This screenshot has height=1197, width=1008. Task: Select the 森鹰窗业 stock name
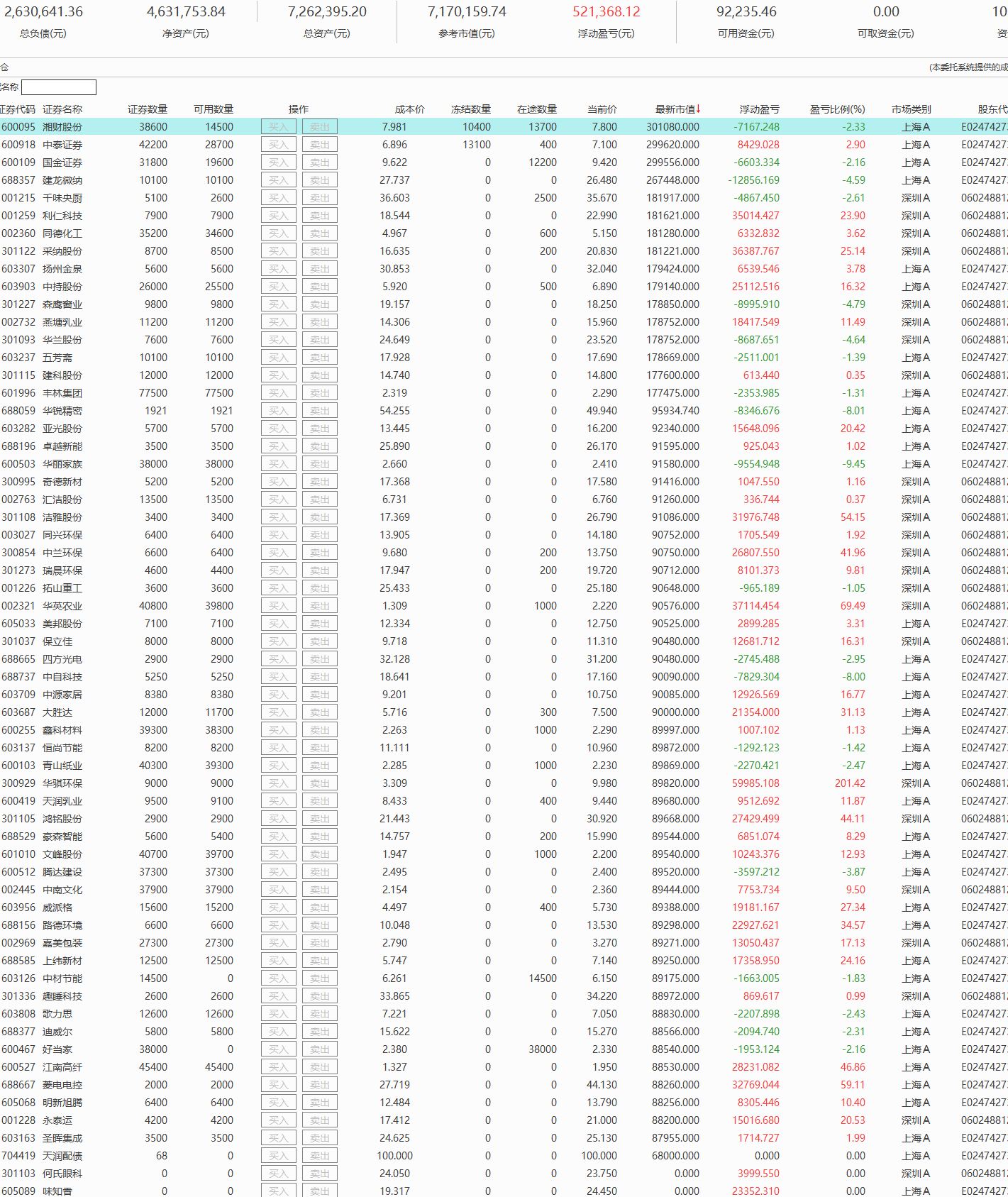click(62, 304)
